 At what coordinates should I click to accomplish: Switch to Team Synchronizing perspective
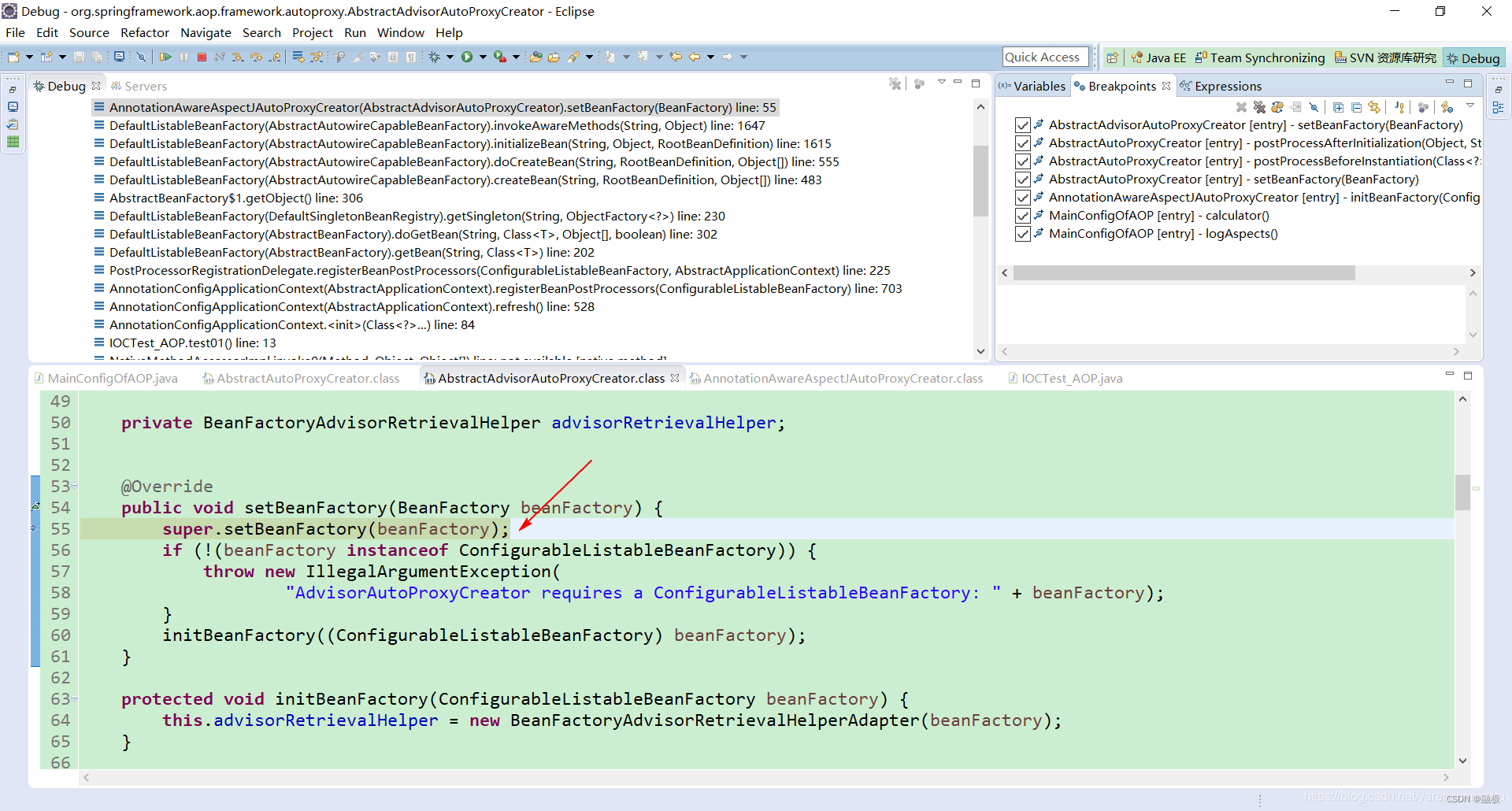[1260, 57]
